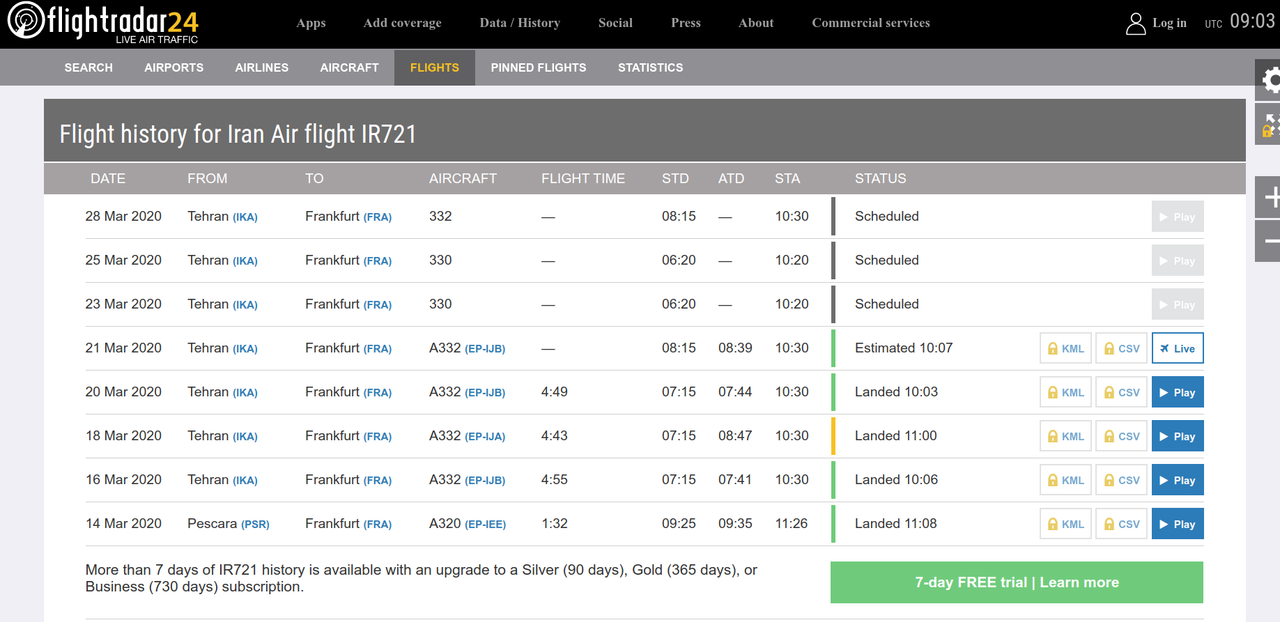Switch to the Aircraft tab

[349, 68]
